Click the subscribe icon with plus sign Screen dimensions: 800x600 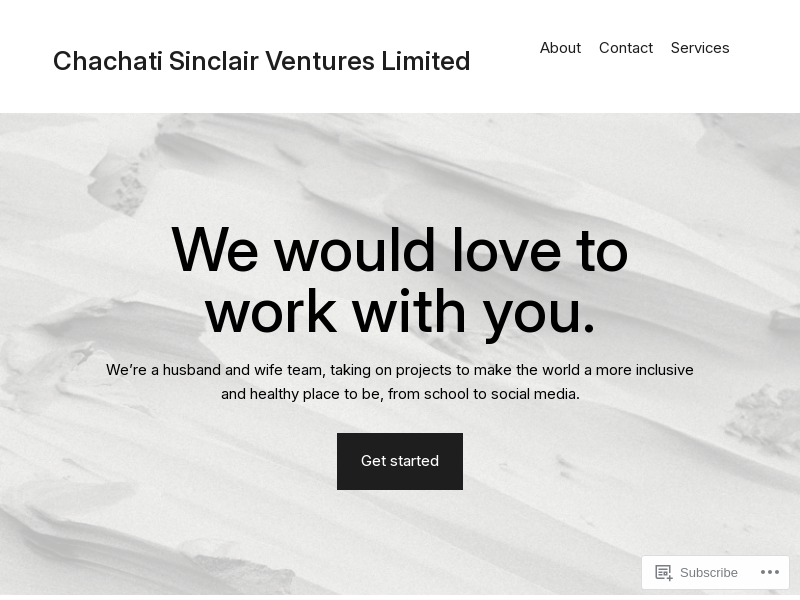click(663, 572)
